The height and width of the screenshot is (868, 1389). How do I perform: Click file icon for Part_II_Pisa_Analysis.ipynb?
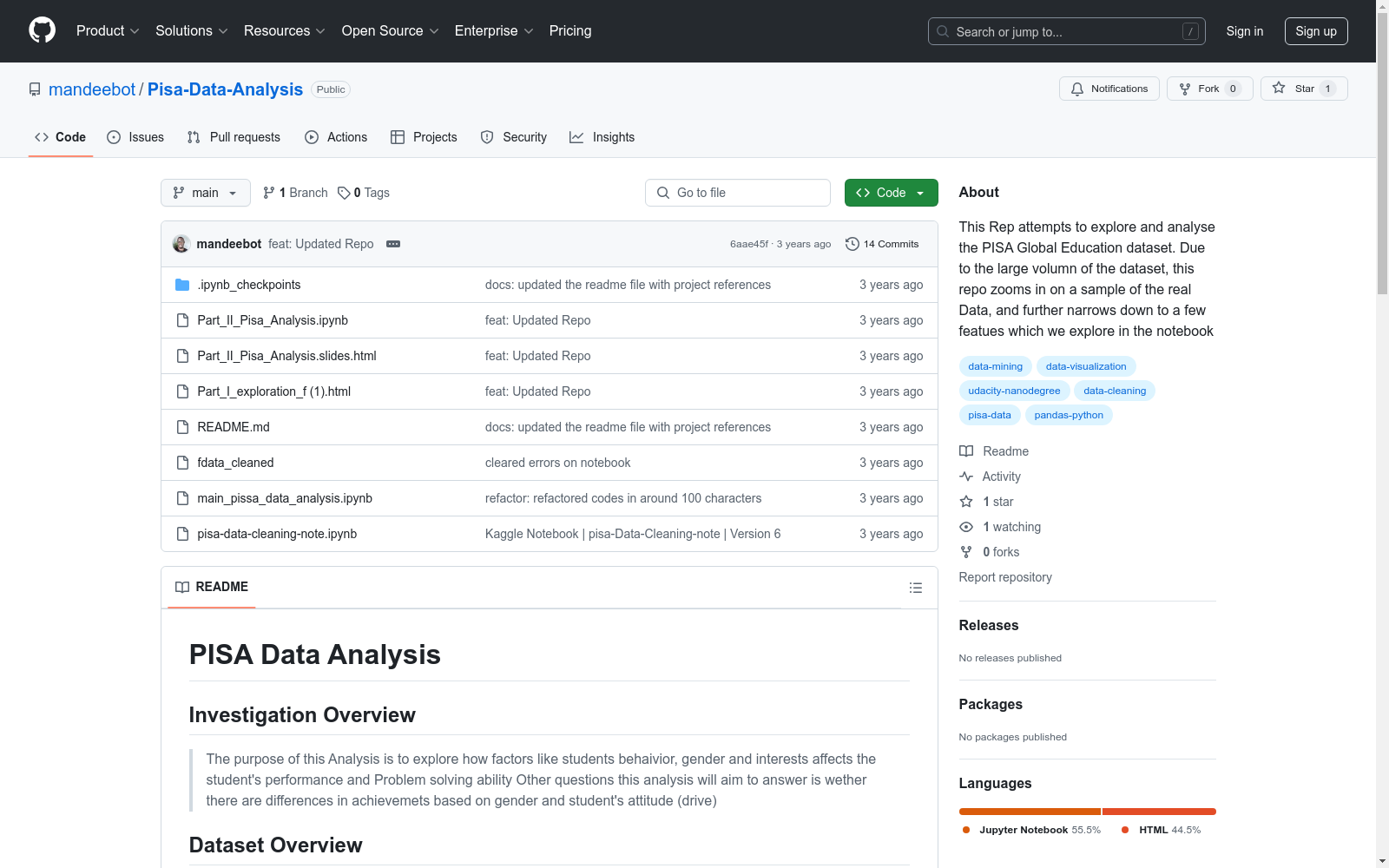[x=182, y=320]
